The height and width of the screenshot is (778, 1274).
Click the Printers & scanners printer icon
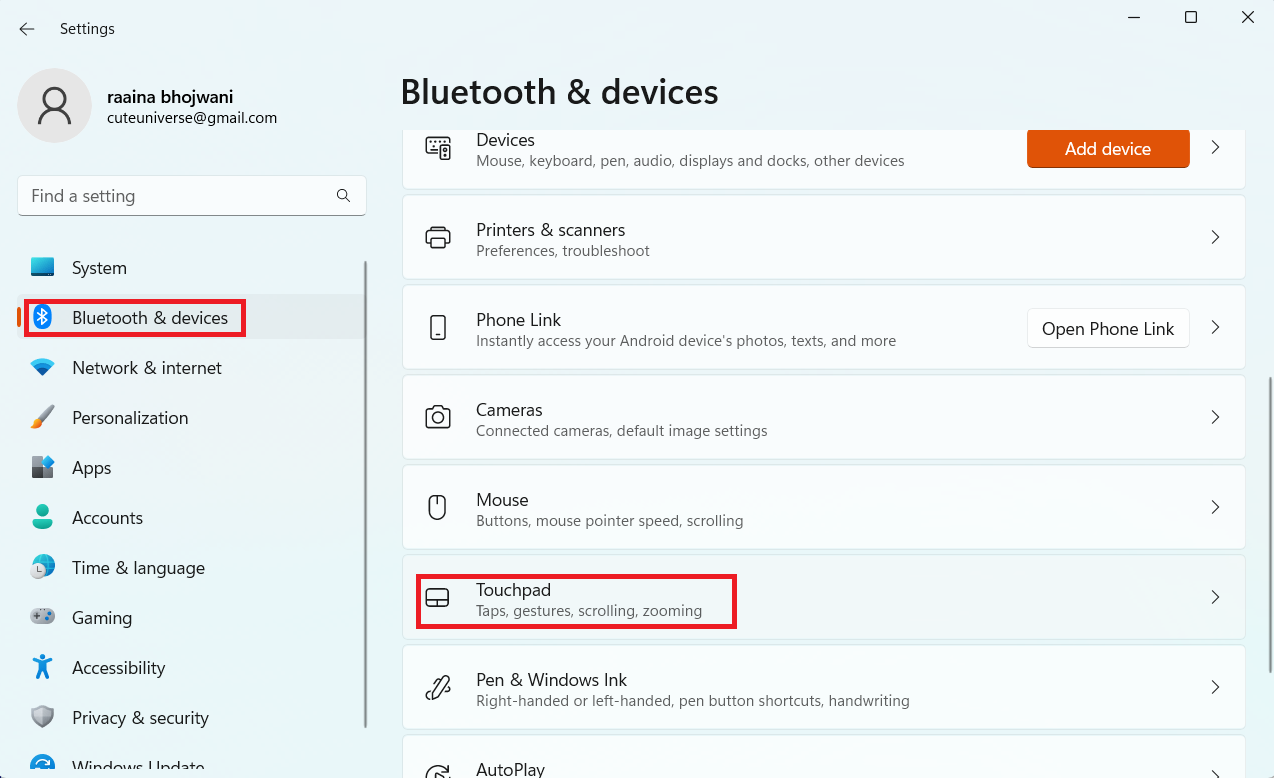(x=437, y=238)
